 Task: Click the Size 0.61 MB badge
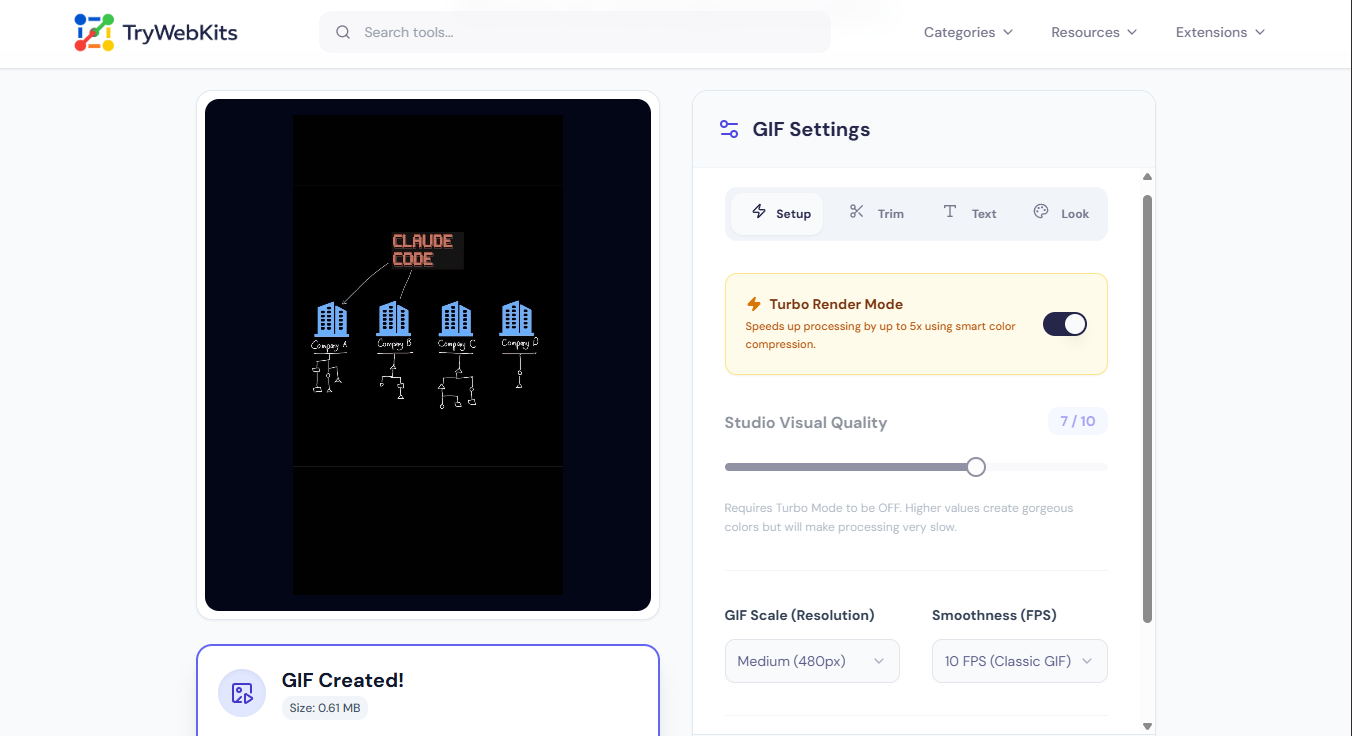click(x=324, y=707)
